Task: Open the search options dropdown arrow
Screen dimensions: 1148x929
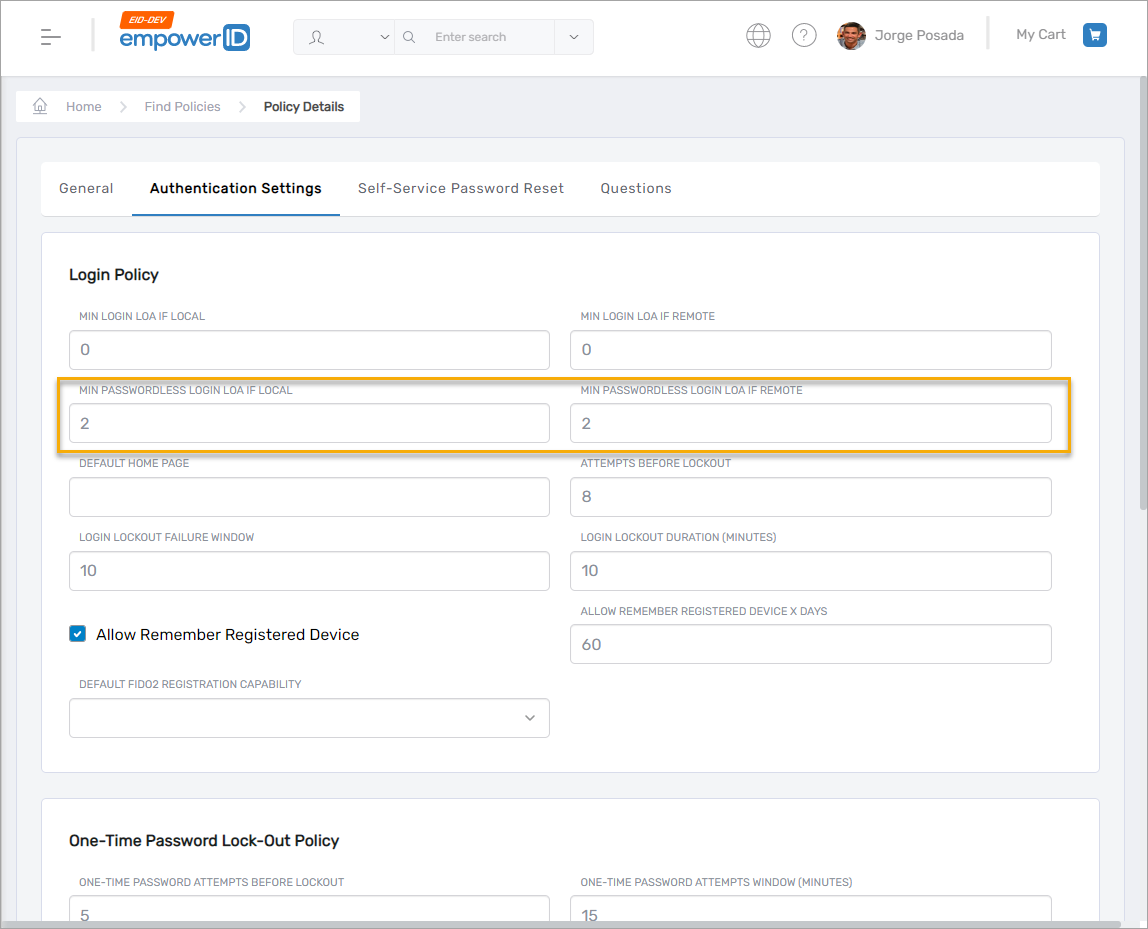Action: 573,37
